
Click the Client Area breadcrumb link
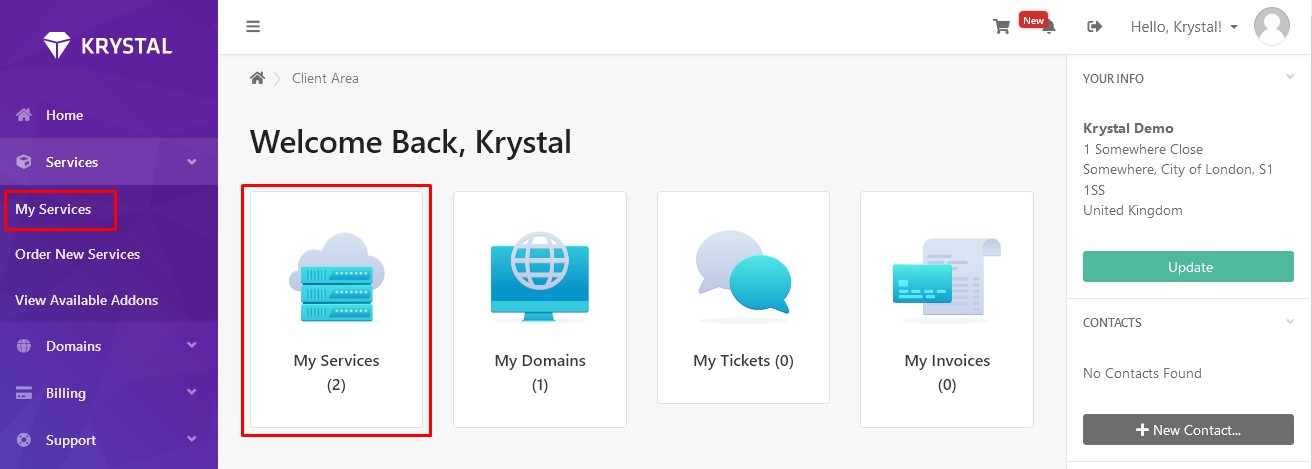[x=325, y=78]
